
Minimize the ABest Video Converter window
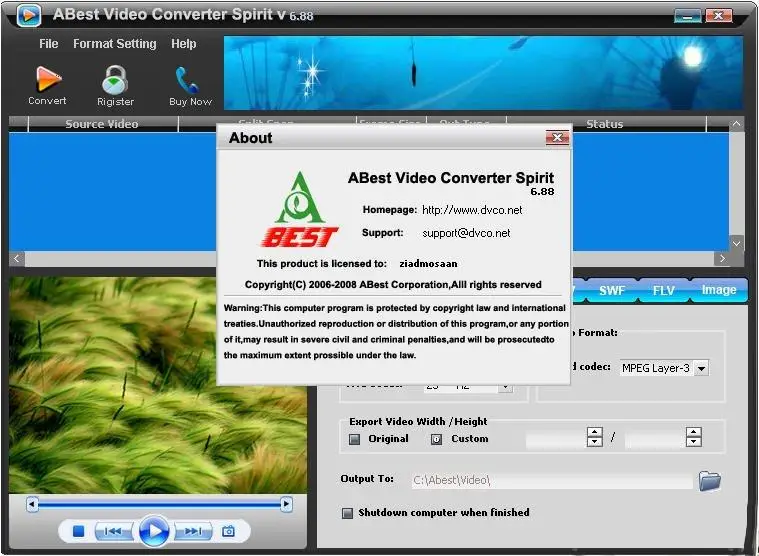coord(687,16)
